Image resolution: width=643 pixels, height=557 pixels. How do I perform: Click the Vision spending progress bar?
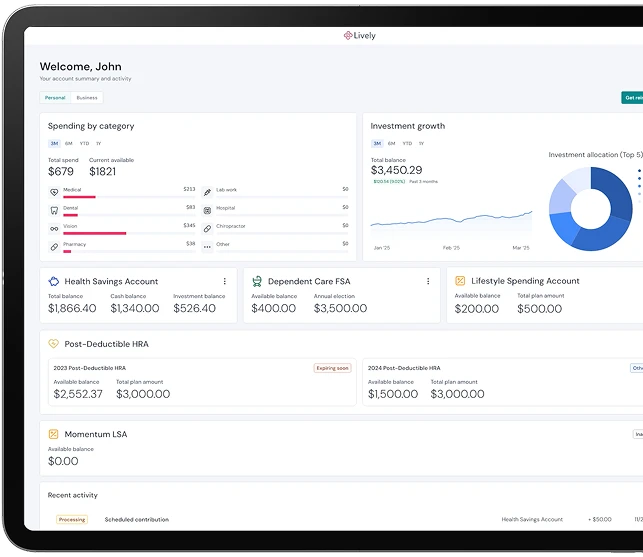point(129,233)
